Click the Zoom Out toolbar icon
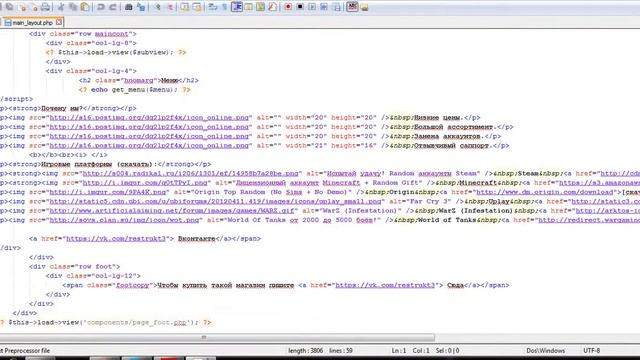This screenshot has height=360, width=640. [170, 7]
